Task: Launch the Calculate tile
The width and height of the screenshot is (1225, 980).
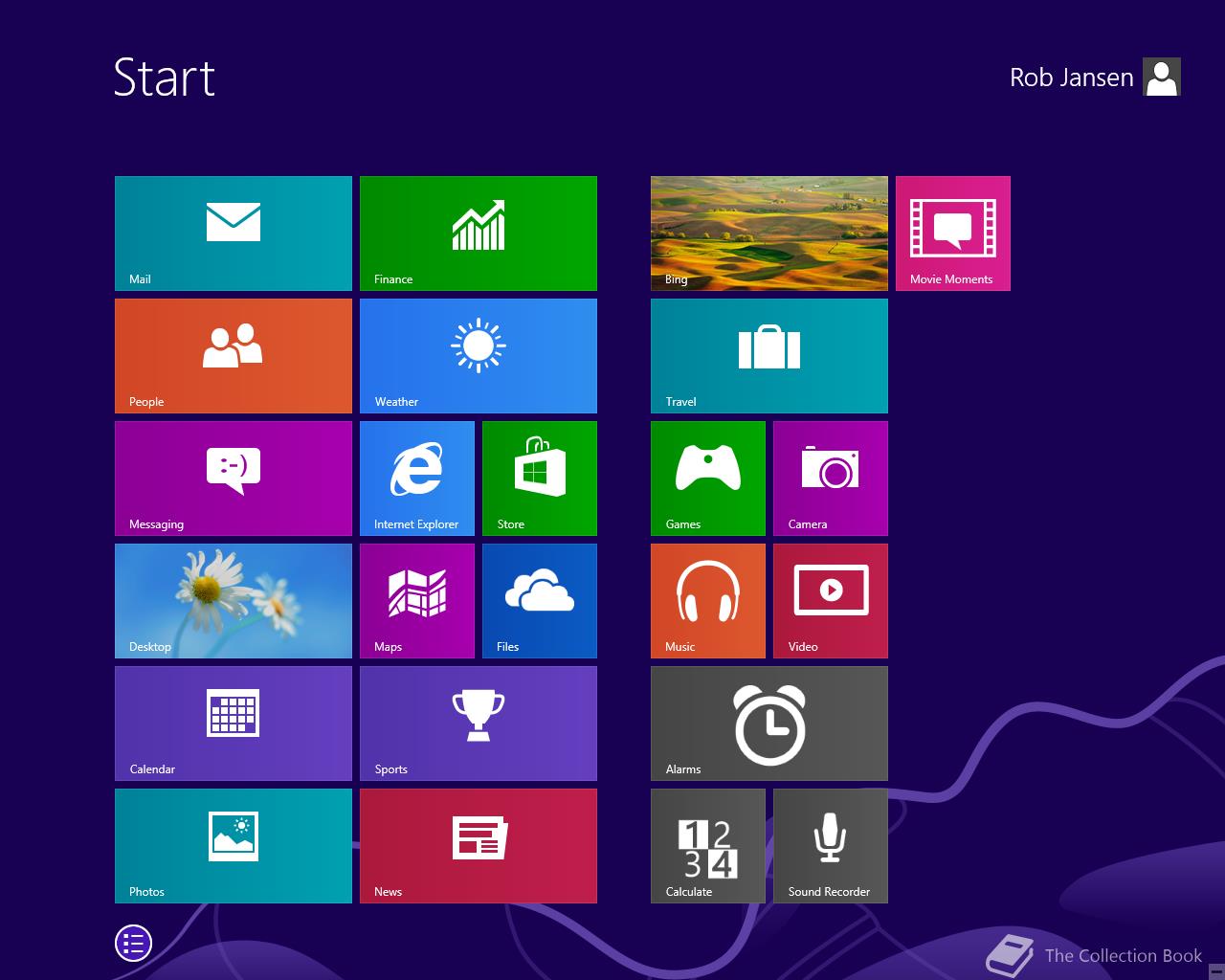Action: [708, 846]
